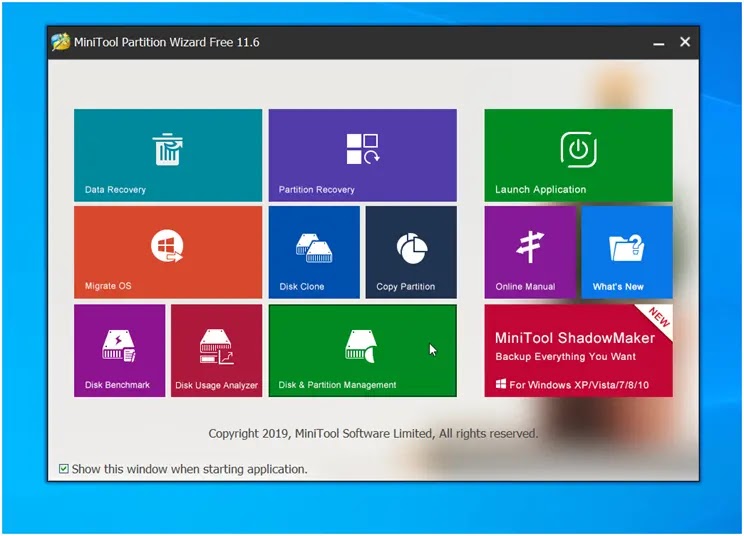Click the Copy Partition pie icon
Viewport: 744px width, 536px height.
coord(412,248)
